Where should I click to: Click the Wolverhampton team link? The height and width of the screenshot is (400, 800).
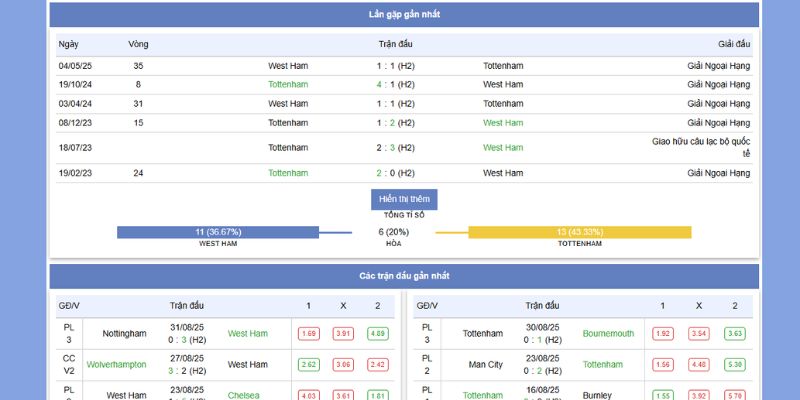[116, 365]
